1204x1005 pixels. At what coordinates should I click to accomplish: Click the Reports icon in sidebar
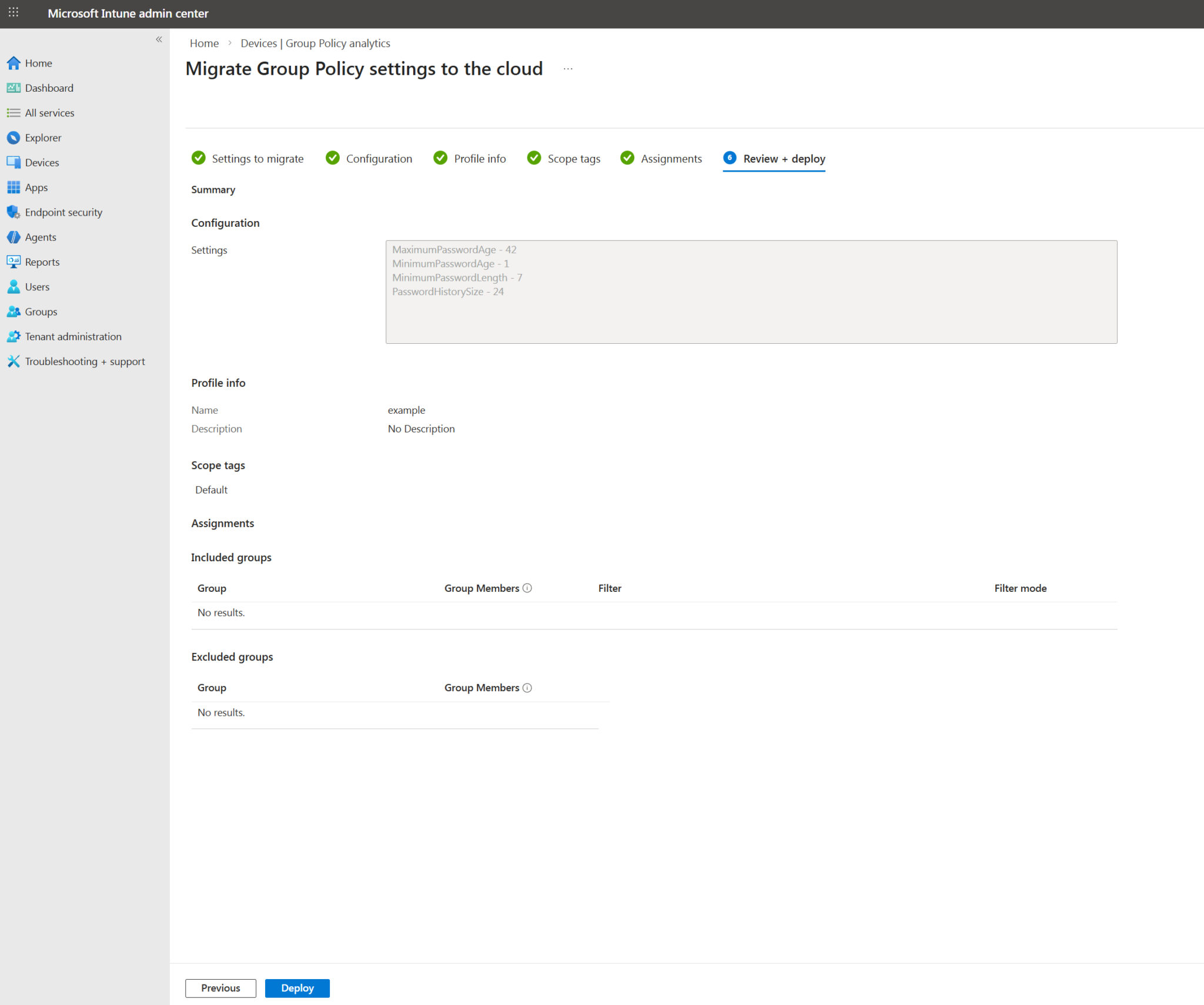click(x=14, y=262)
